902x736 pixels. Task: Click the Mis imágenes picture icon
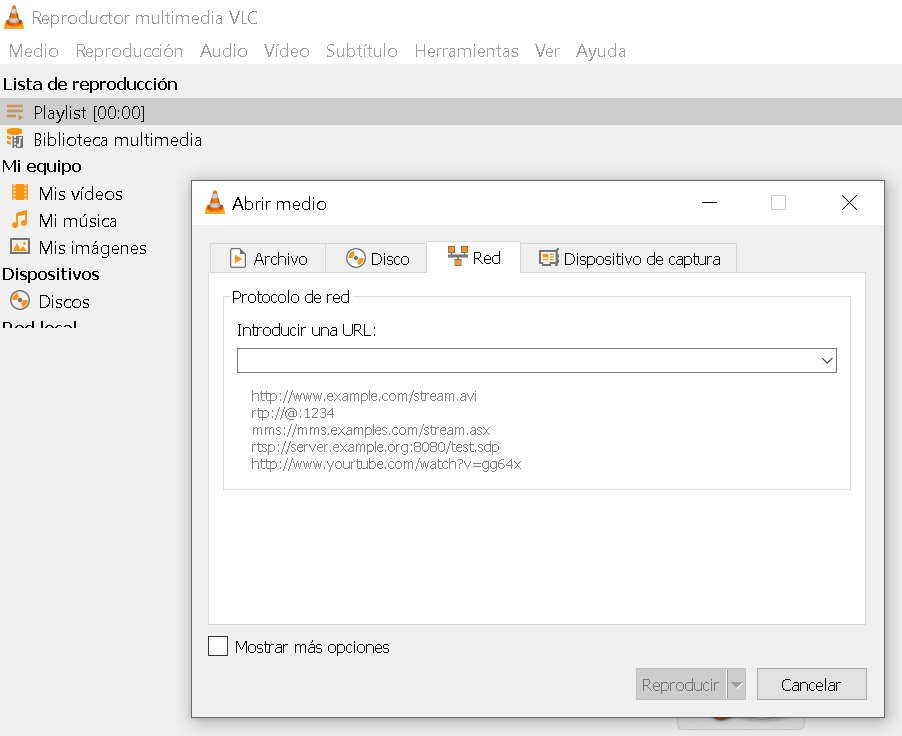(x=20, y=247)
